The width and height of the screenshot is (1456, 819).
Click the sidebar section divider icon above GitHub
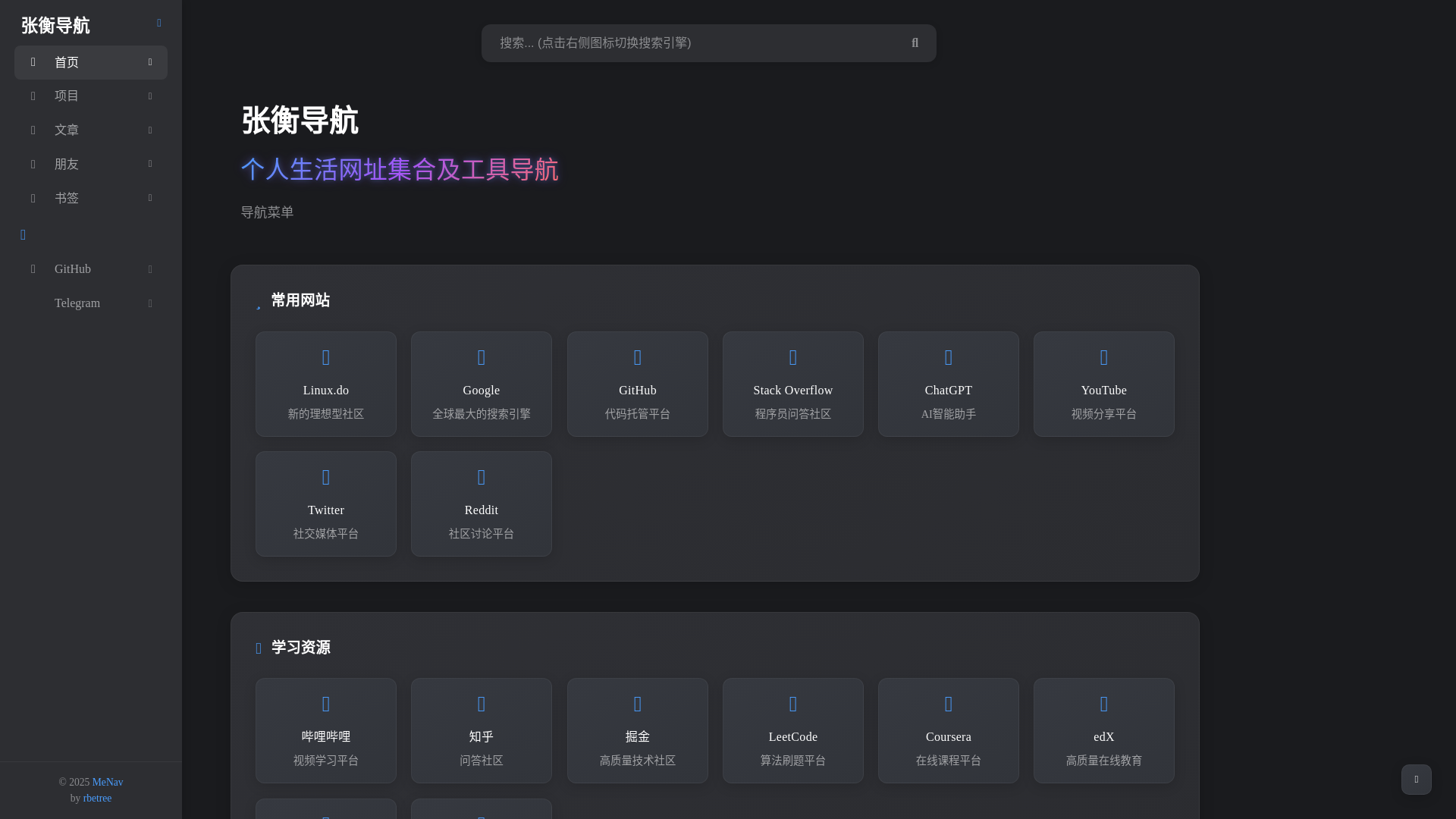[x=23, y=235]
